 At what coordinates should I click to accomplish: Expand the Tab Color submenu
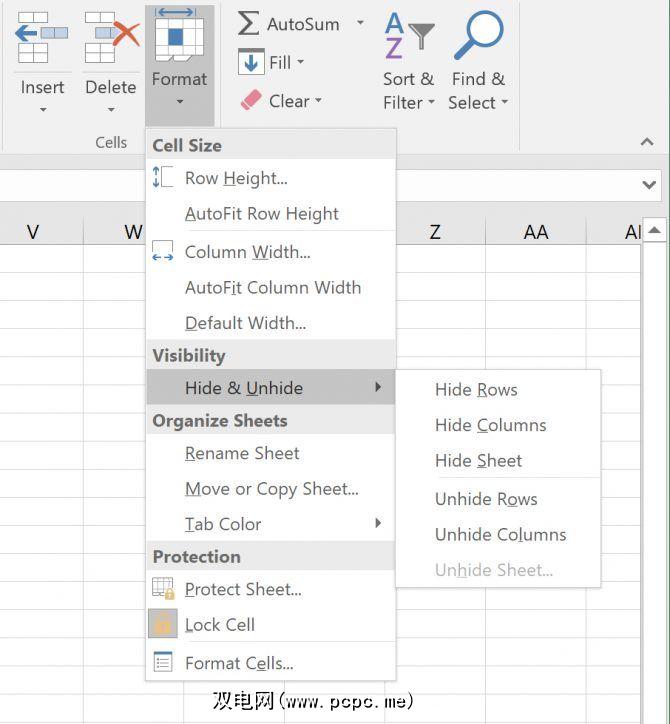point(378,523)
